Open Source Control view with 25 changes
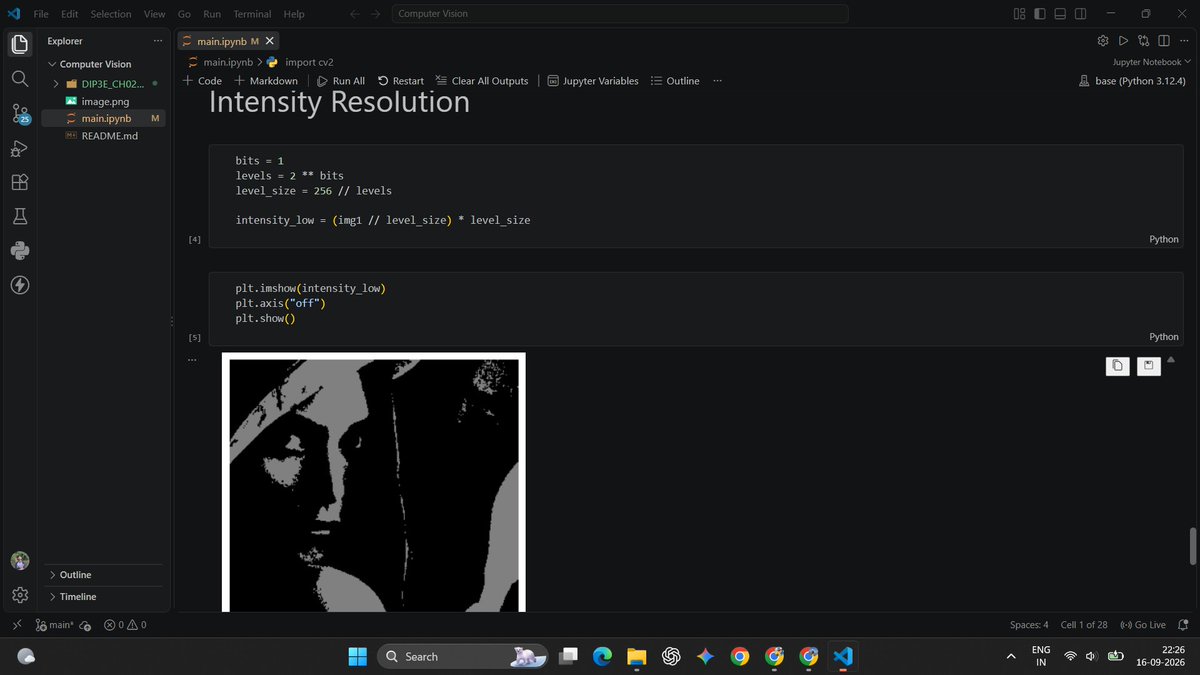1200x675 pixels. point(20,113)
